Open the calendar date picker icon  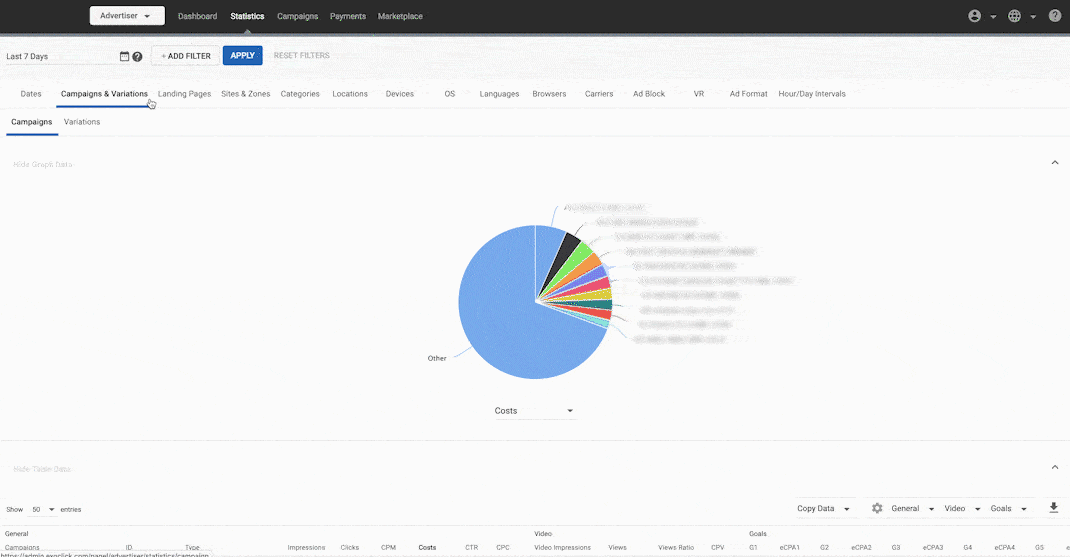coord(125,57)
